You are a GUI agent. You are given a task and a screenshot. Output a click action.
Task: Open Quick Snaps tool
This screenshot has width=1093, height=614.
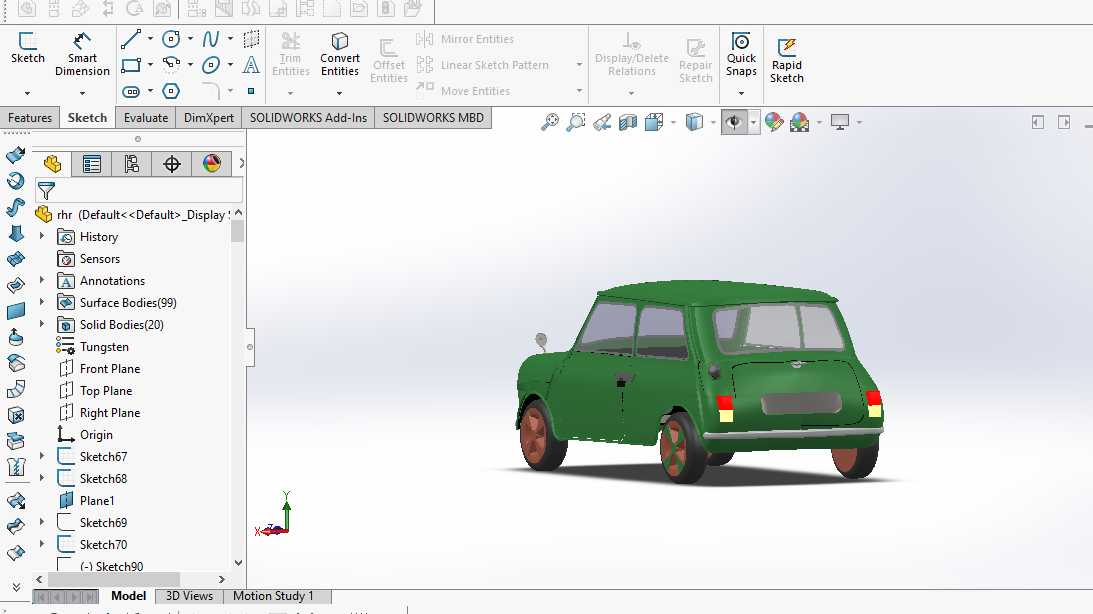[x=741, y=54]
